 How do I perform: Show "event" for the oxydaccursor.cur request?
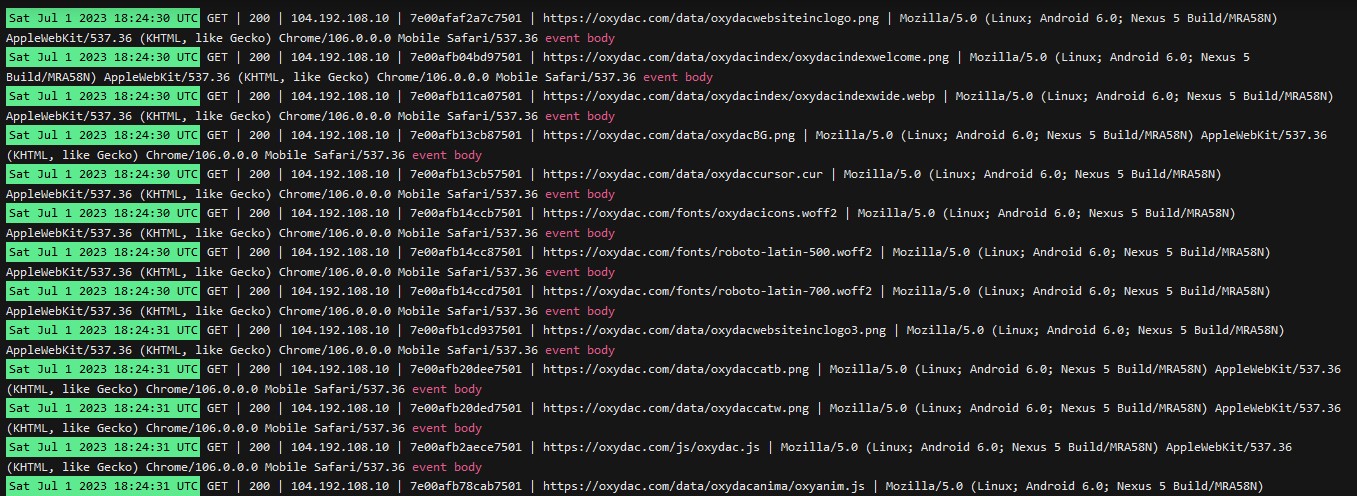(562, 194)
